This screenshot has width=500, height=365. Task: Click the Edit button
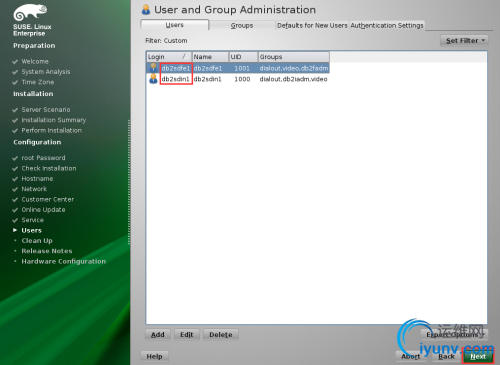(x=187, y=334)
